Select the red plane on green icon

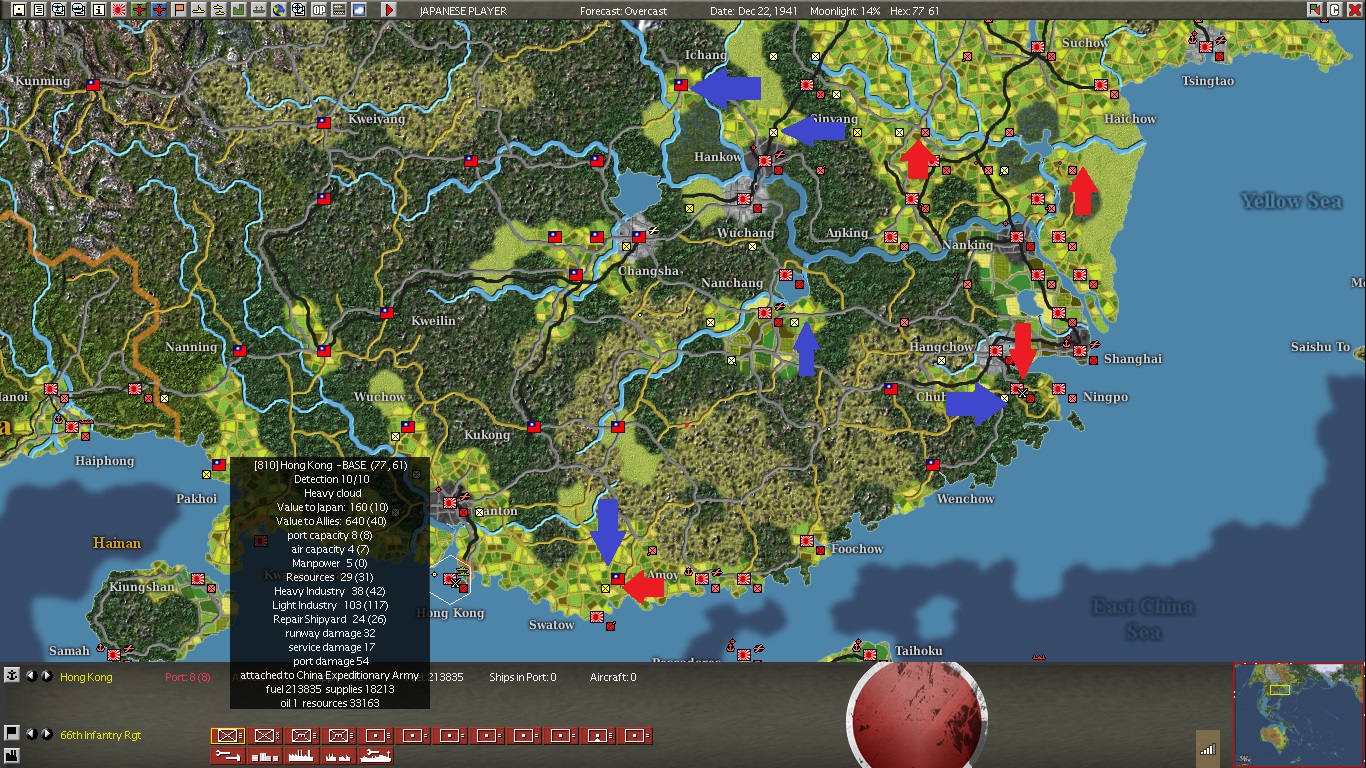pos(139,10)
